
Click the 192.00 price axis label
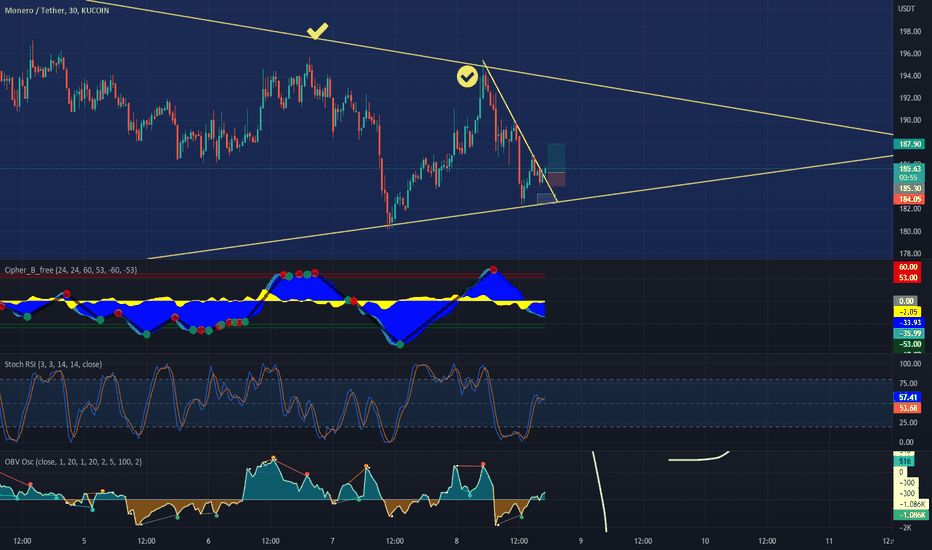910,98
